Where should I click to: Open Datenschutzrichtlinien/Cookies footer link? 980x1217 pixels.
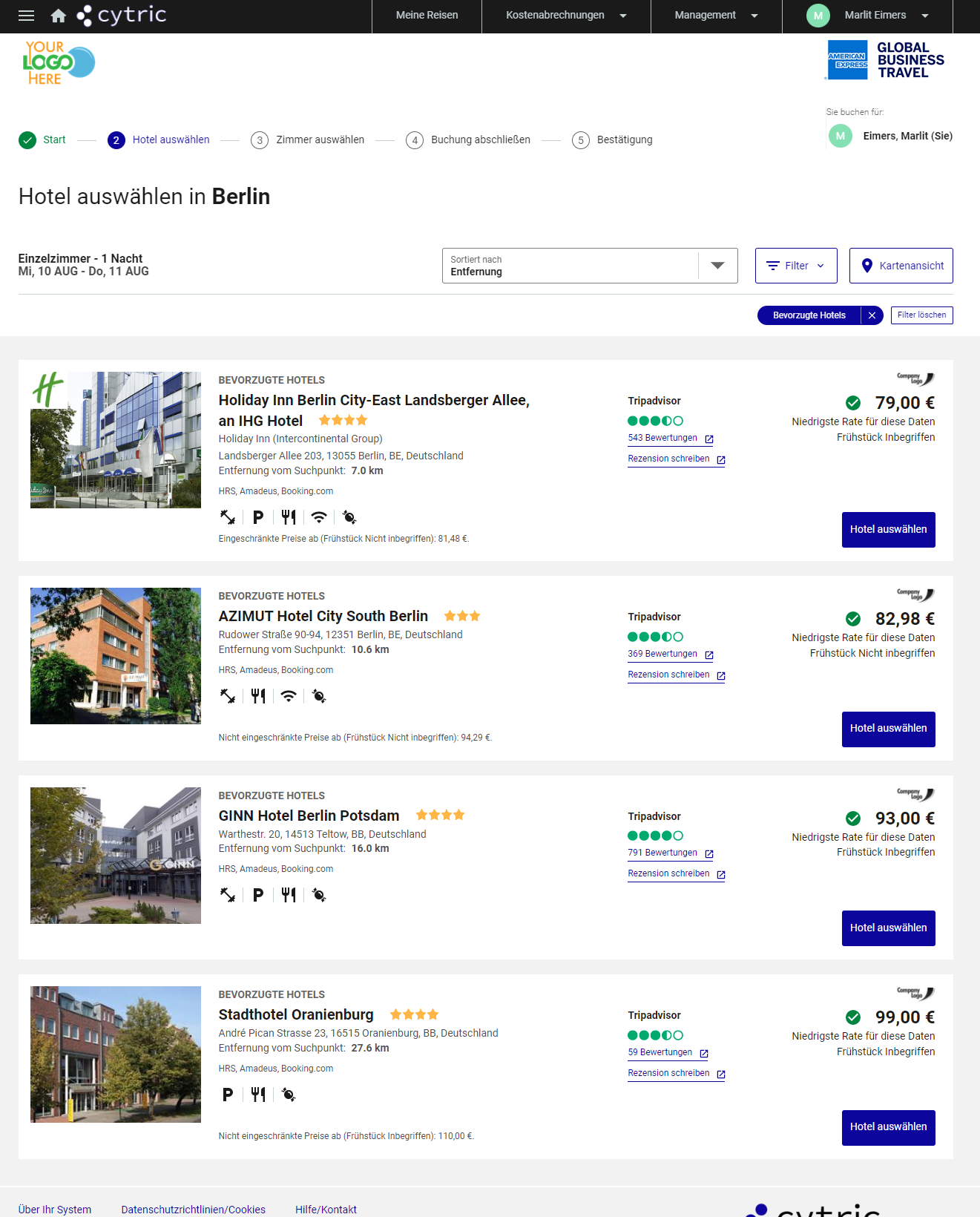tap(194, 1210)
